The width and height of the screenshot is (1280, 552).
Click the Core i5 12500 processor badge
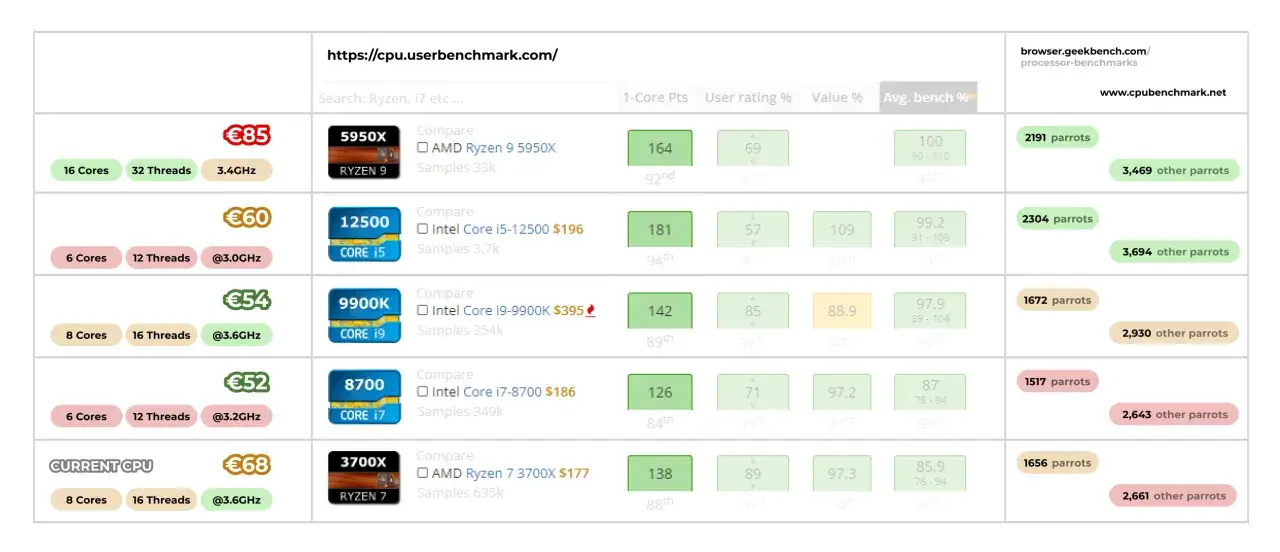364,234
